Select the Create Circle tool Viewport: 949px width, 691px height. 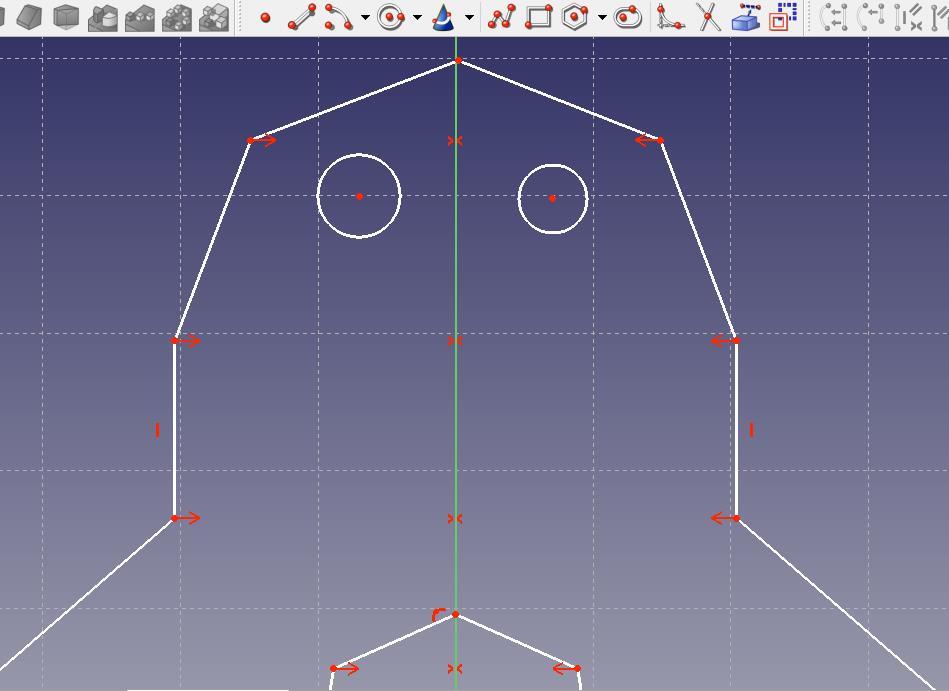391,17
